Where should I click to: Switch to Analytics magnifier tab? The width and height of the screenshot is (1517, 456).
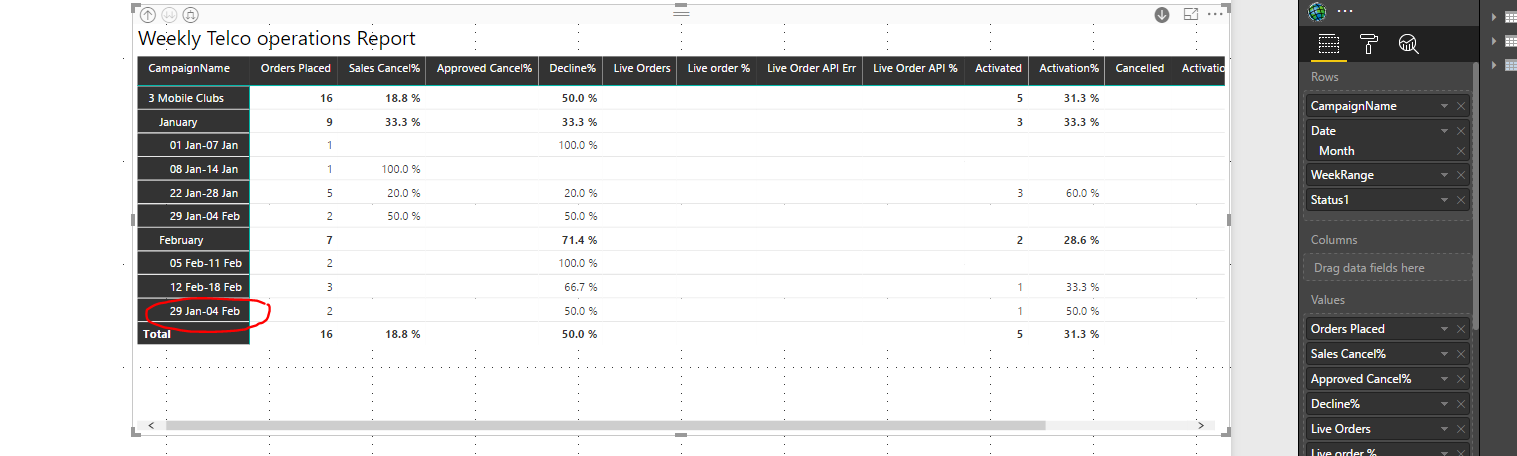coord(1408,44)
